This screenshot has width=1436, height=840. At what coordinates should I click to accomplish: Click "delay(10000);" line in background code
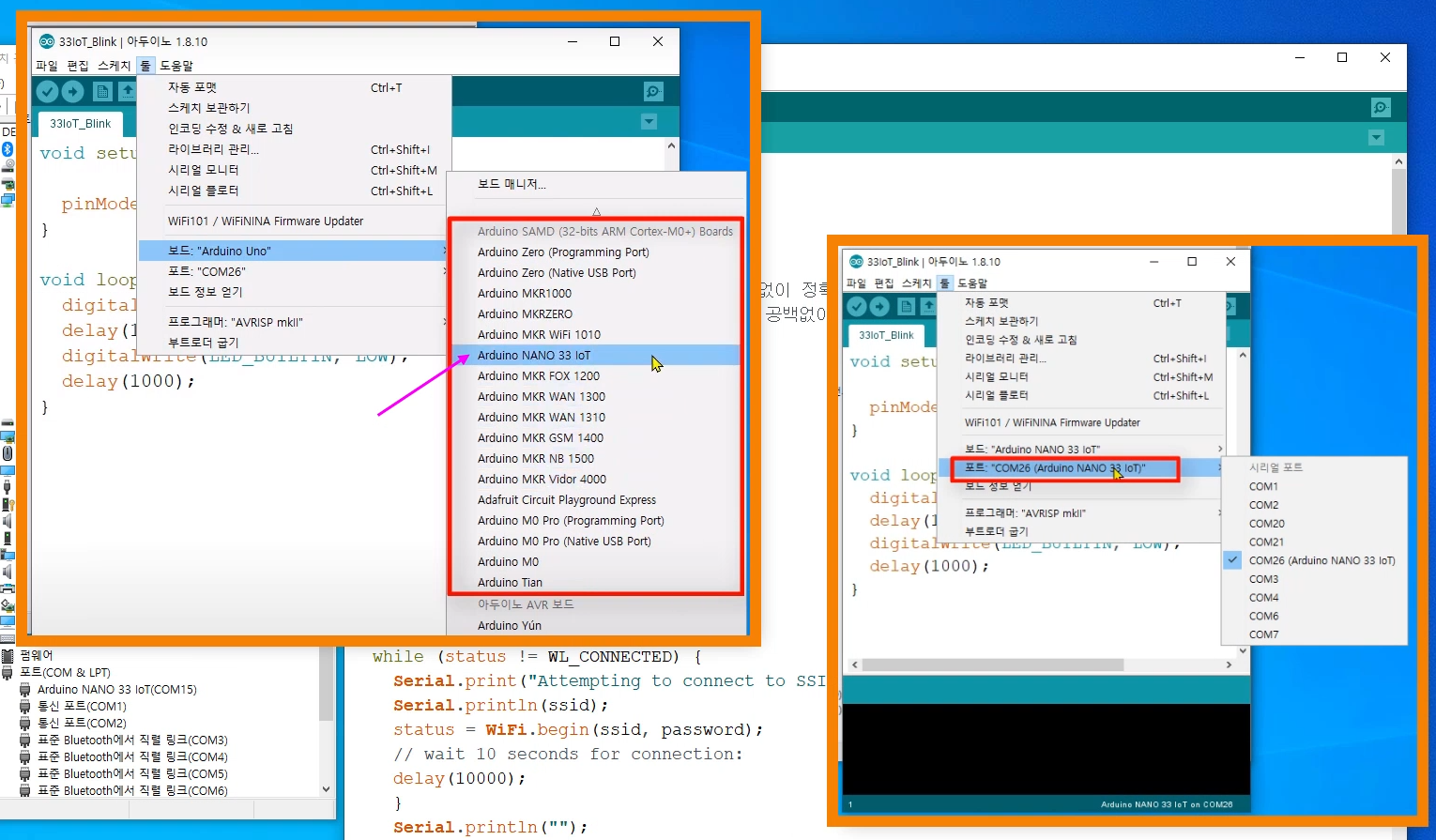pyautogui.click(x=459, y=778)
